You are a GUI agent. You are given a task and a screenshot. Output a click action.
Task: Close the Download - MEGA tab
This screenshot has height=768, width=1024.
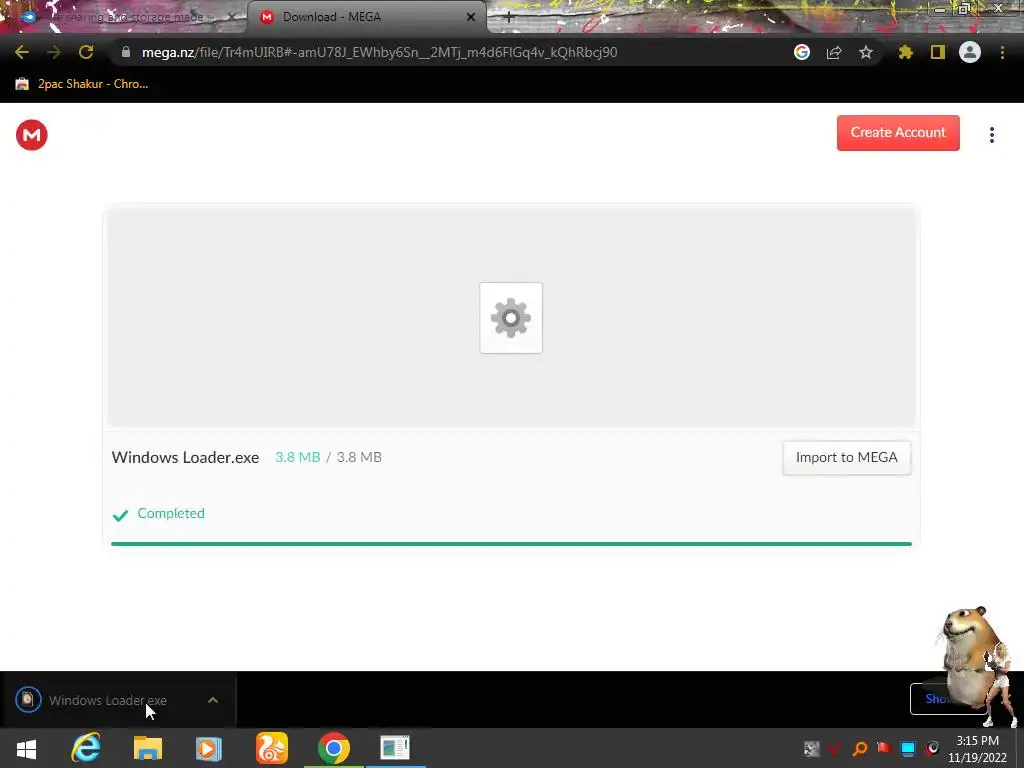click(x=471, y=17)
